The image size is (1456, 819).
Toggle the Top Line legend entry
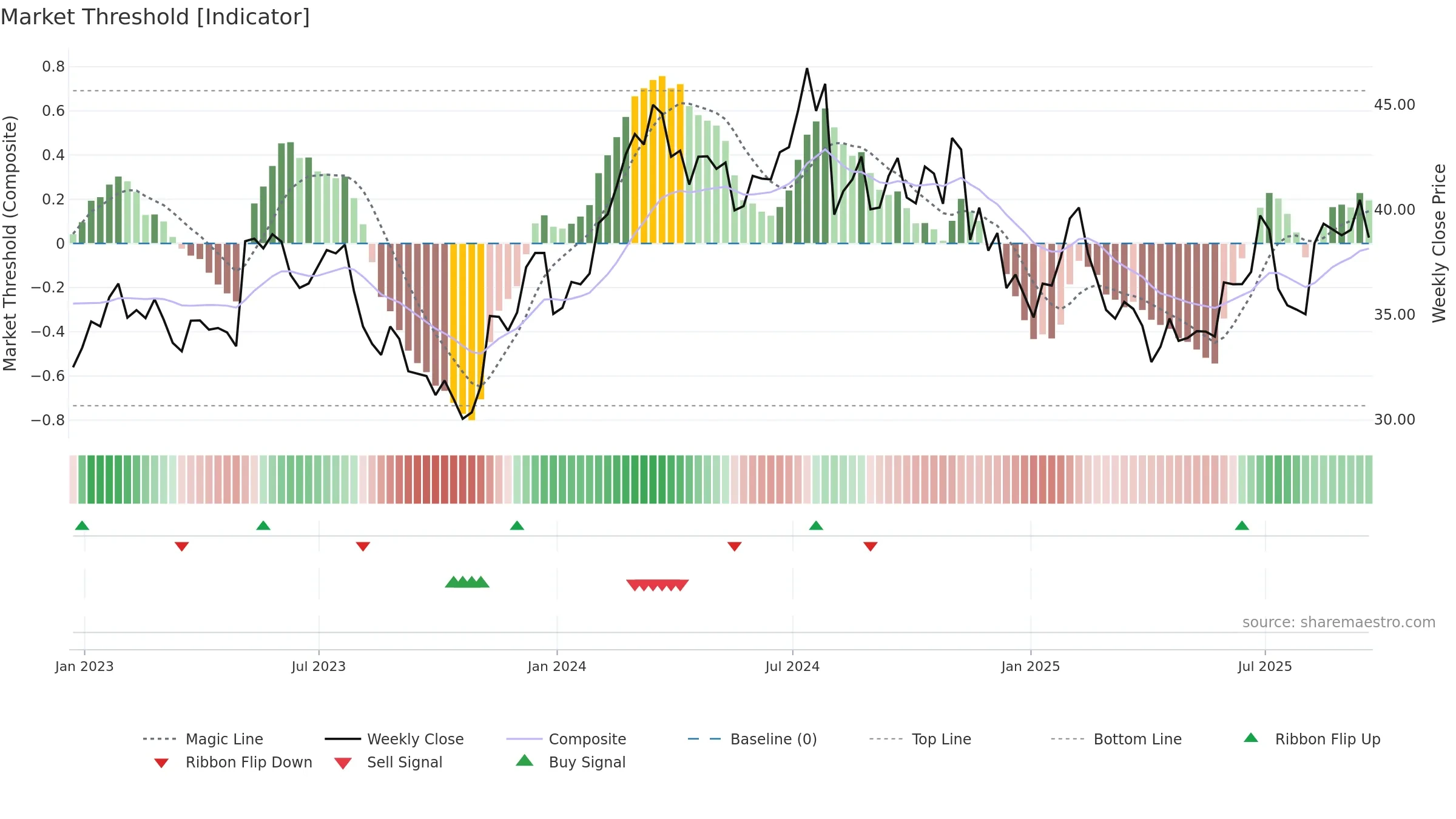(920, 739)
